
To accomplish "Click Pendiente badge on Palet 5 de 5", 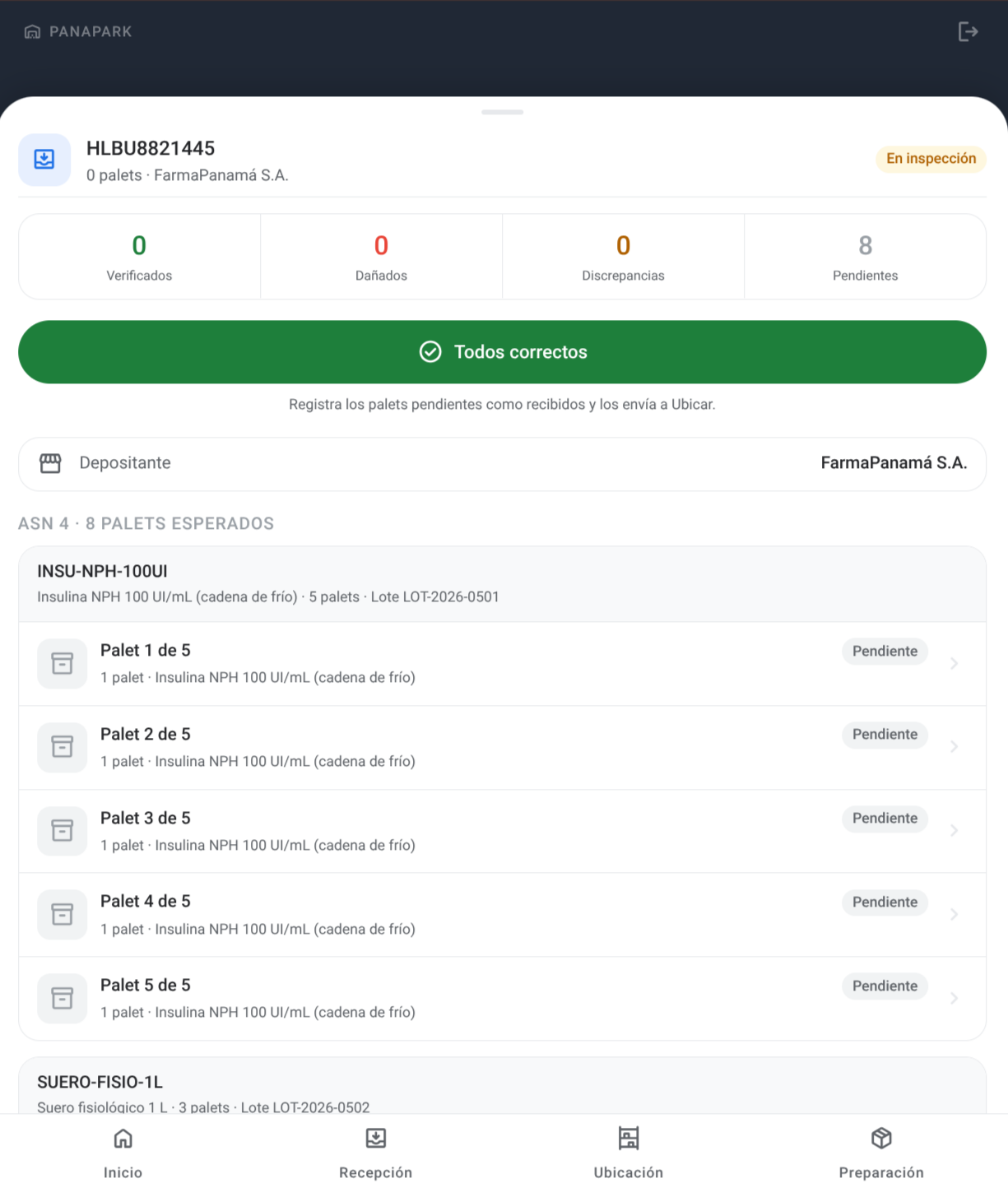I will tap(885, 986).
